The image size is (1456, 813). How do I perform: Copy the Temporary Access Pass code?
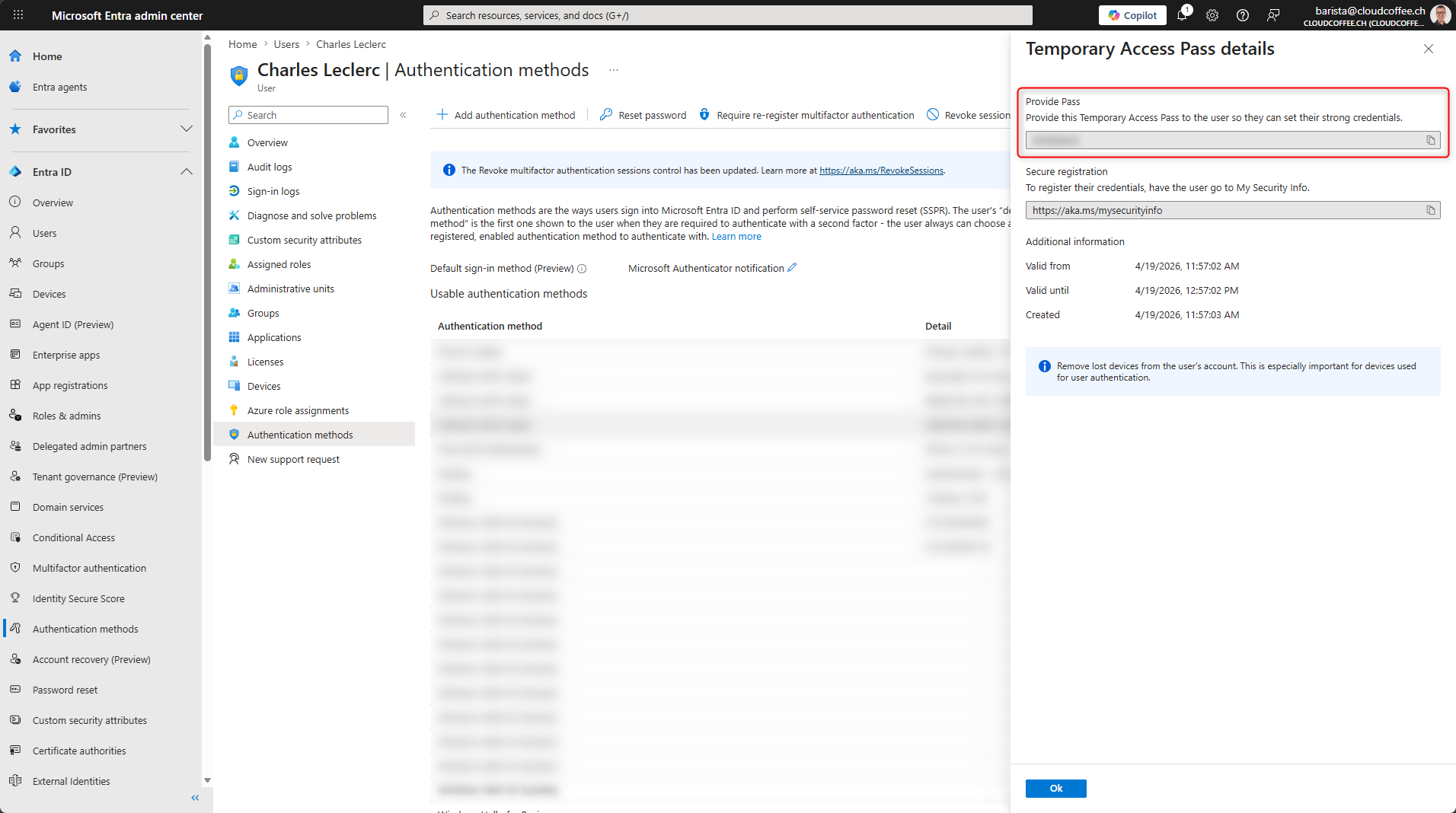tap(1430, 140)
